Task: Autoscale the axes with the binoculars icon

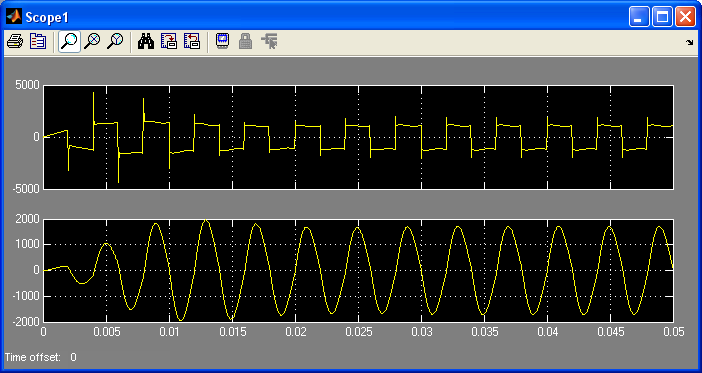Action: pos(146,42)
